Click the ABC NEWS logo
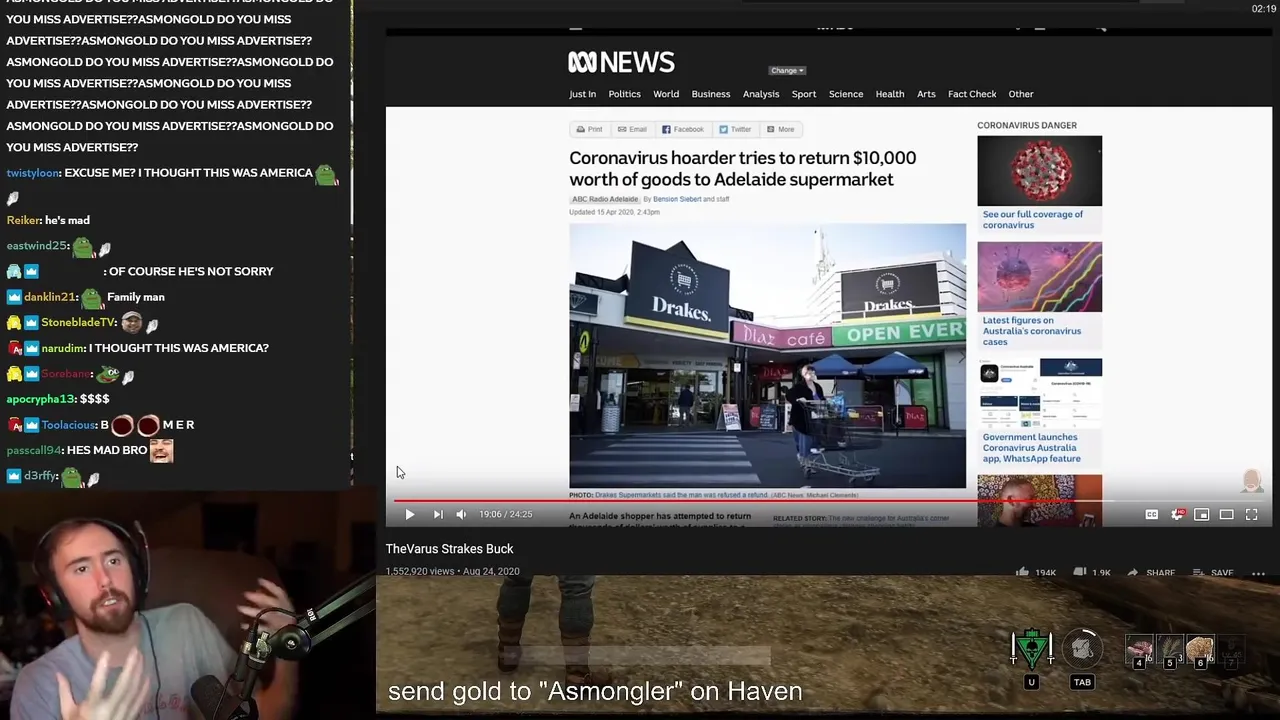The image size is (1280, 720). [621, 62]
